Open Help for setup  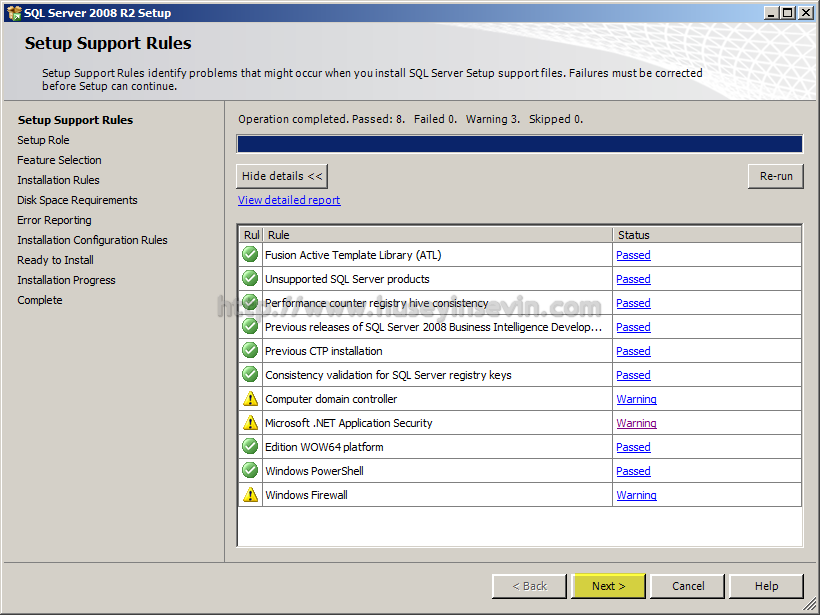(766, 586)
